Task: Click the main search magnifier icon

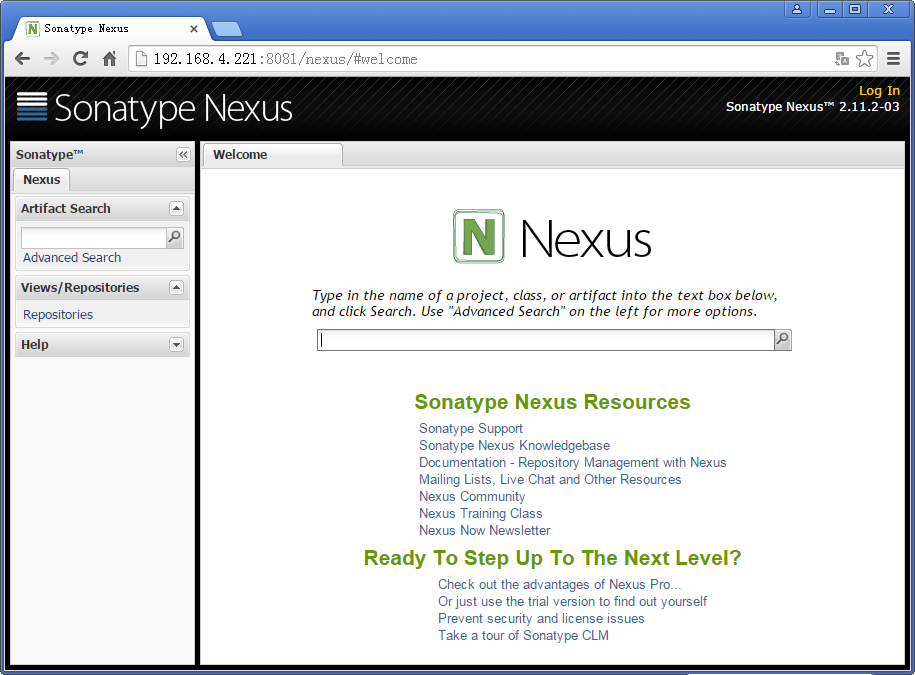Action: pyautogui.click(x=783, y=340)
